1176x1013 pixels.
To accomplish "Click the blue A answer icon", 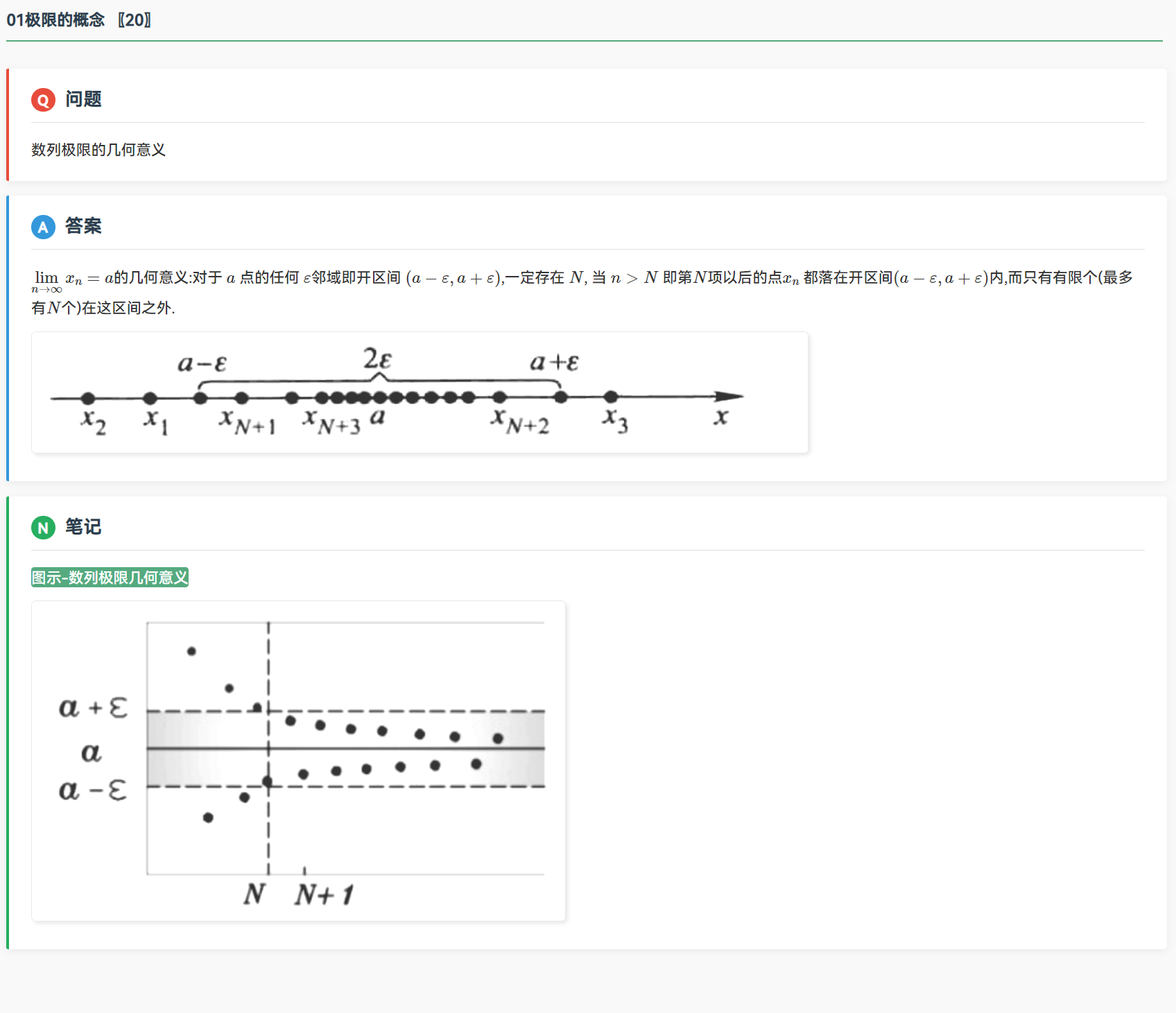I will (43, 227).
